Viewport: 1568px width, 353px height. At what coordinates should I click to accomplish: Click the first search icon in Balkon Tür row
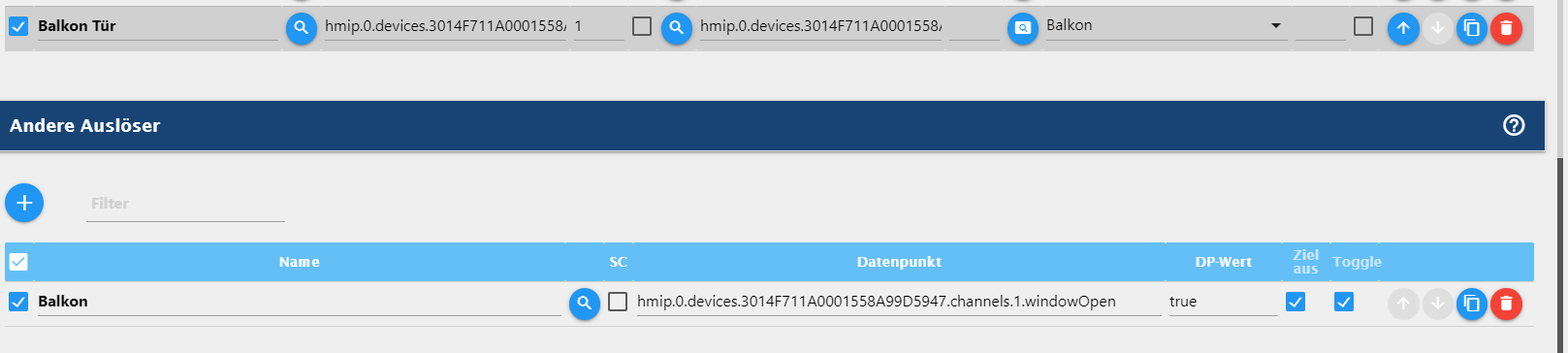click(x=302, y=28)
